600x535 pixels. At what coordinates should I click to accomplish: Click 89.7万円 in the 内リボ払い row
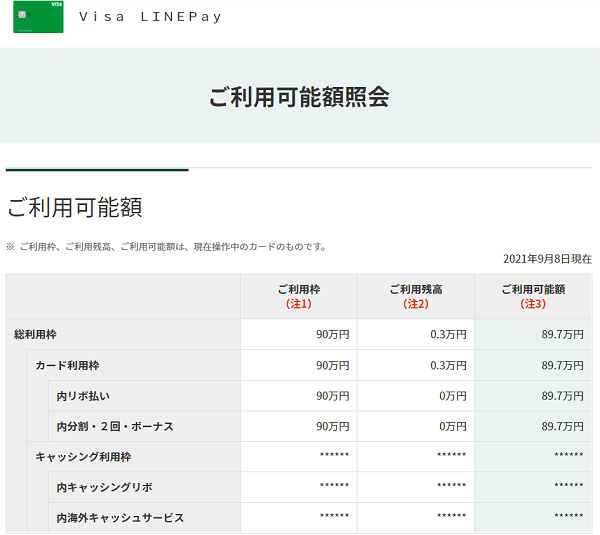tap(562, 396)
